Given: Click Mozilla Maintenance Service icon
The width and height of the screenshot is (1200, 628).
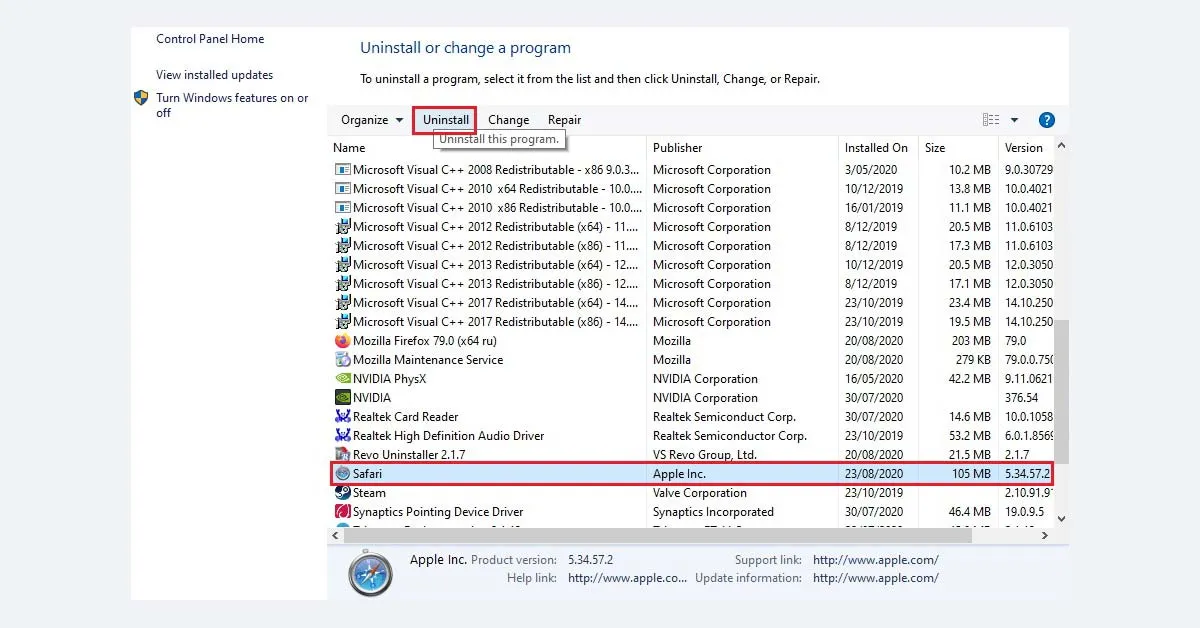Looking at the screenshot, I should point(343,360).
